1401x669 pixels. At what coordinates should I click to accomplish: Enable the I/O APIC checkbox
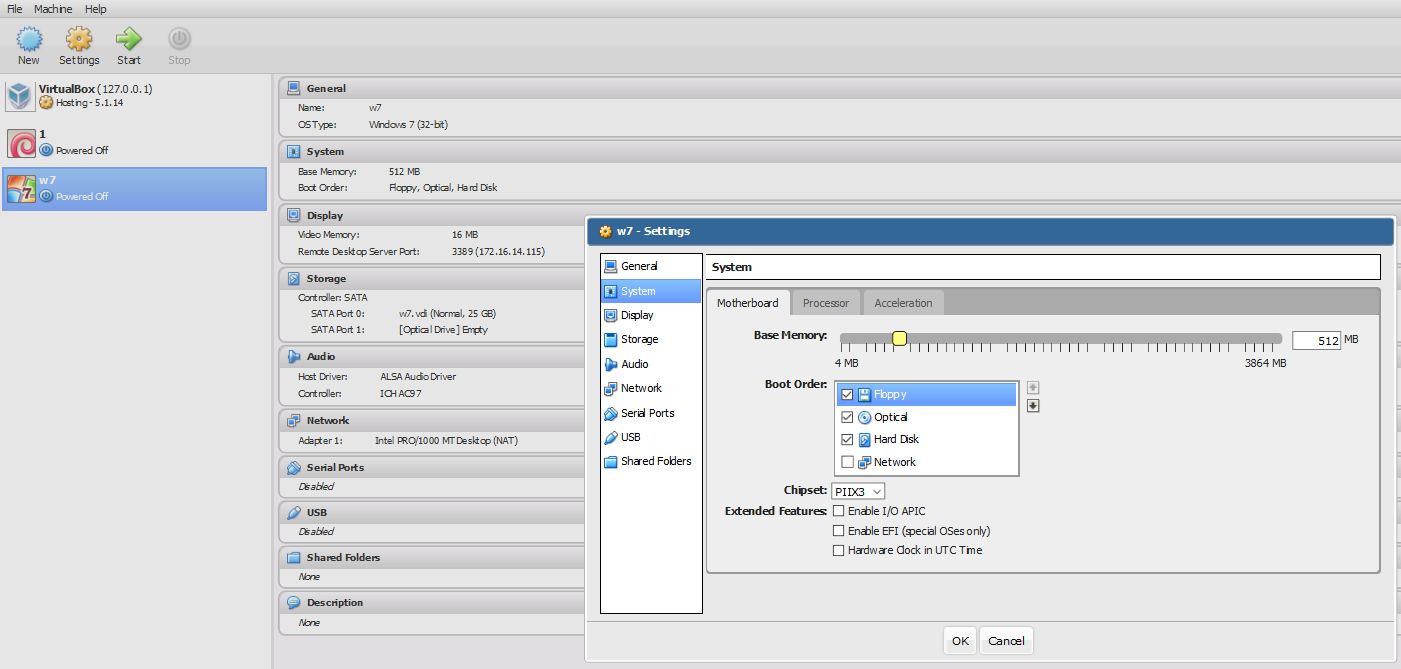click(838, 511)
